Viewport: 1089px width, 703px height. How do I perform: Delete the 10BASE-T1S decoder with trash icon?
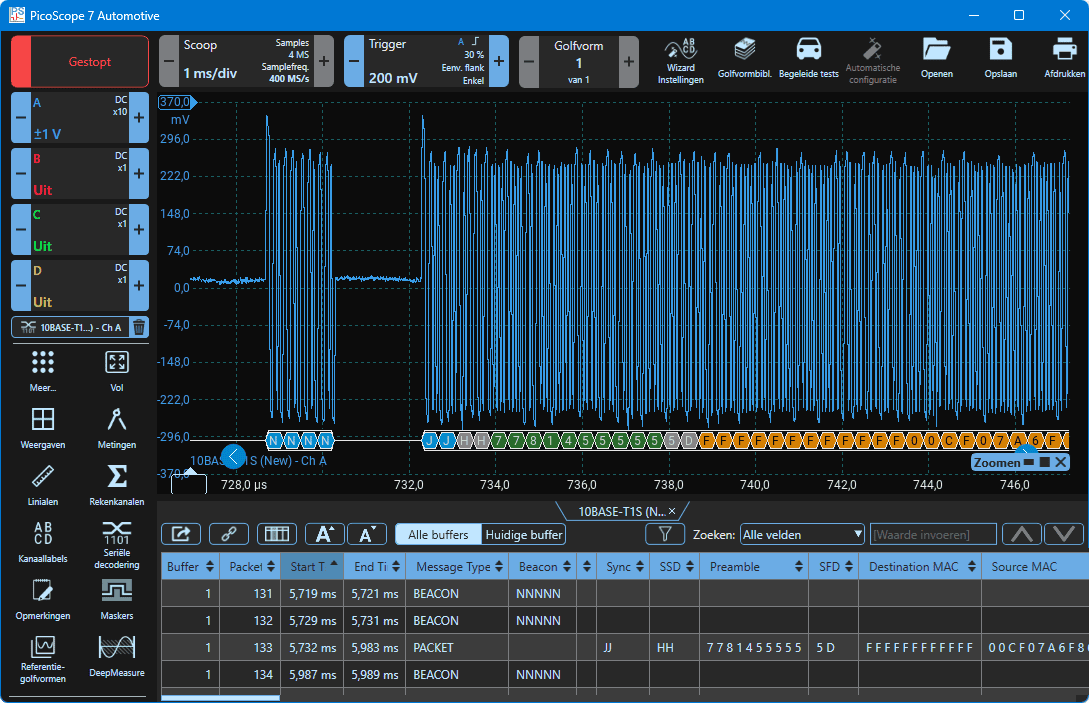coord(139,327)
